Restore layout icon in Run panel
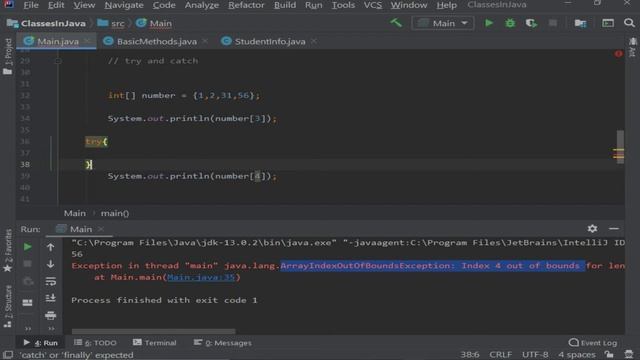 (x=27, y=302)
